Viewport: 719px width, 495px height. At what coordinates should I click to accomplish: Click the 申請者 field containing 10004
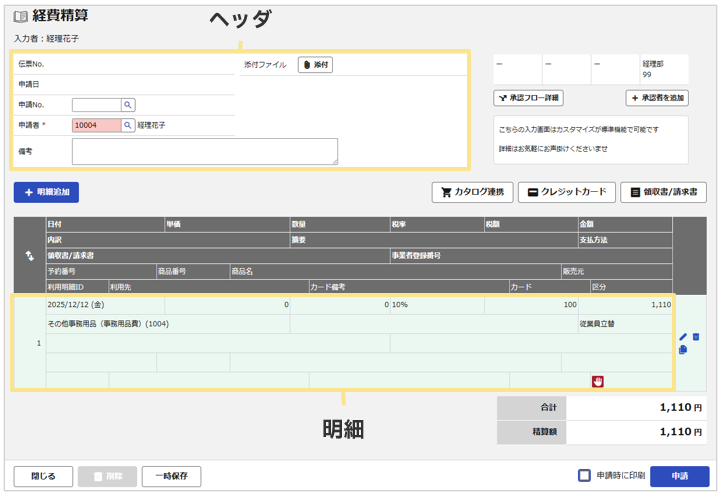[x=97, y=125]
